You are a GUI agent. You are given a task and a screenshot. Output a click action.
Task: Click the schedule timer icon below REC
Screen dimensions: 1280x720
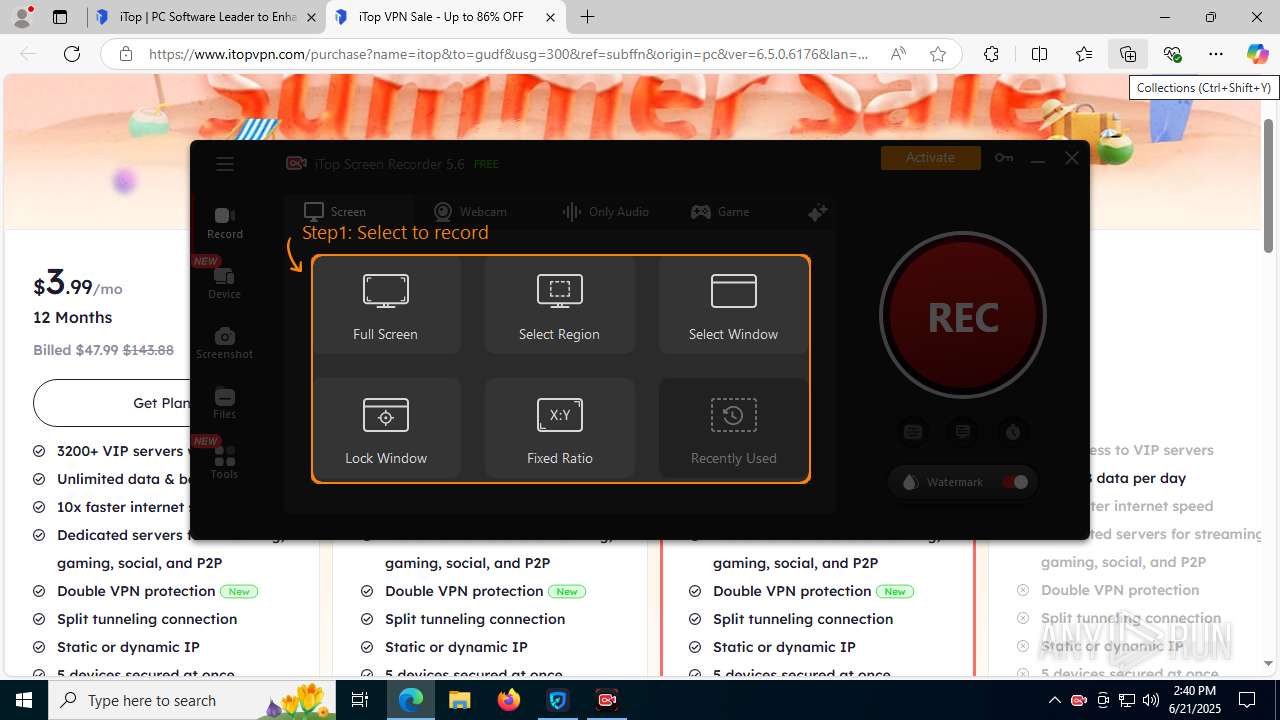click(x=1013, y=432)
